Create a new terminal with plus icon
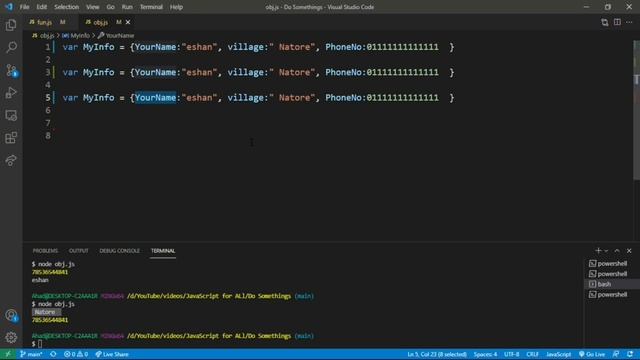The width and height of the screenshot is (640, 360). [x=598, y=251]
